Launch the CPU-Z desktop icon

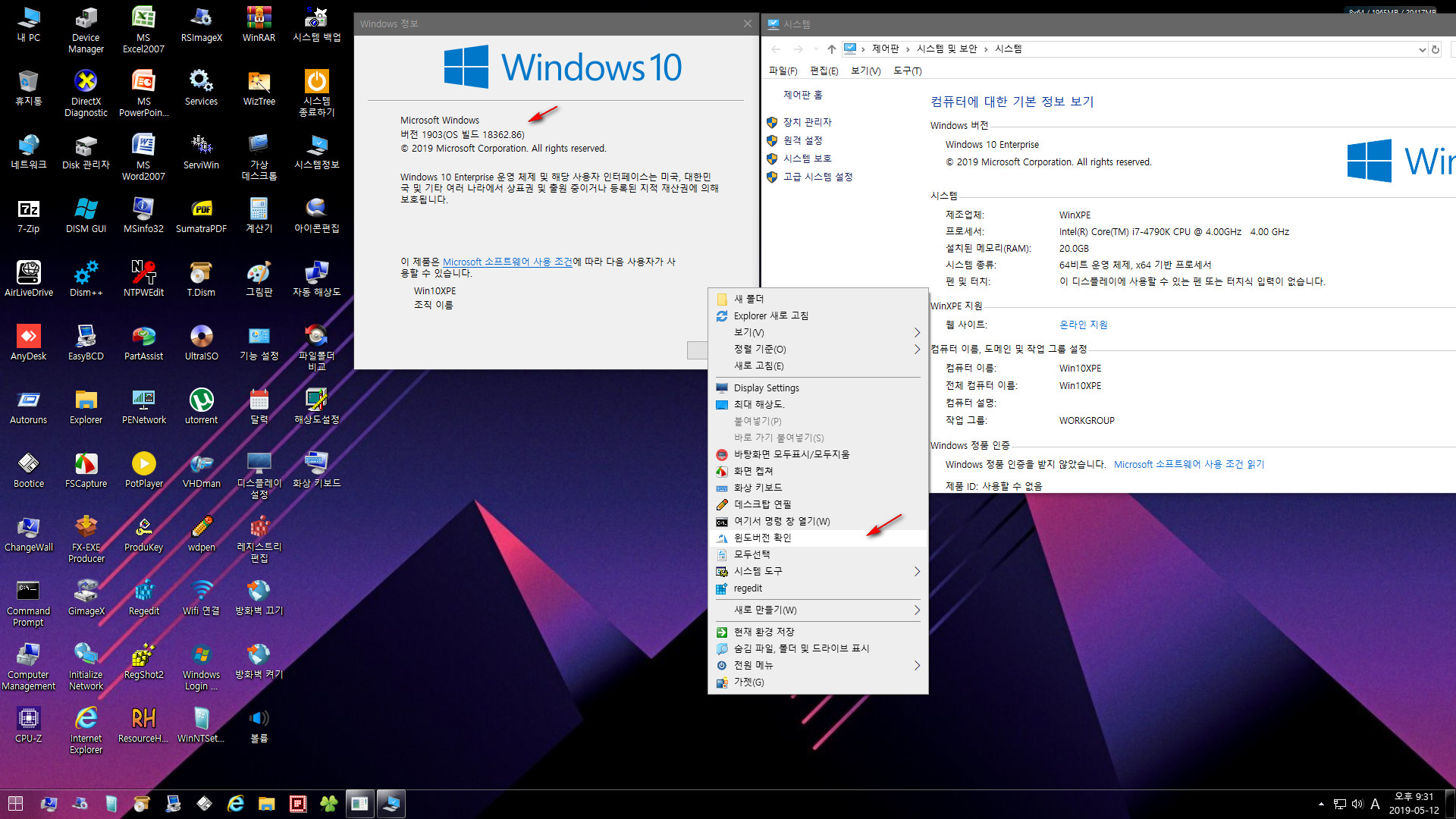(28, 726)
